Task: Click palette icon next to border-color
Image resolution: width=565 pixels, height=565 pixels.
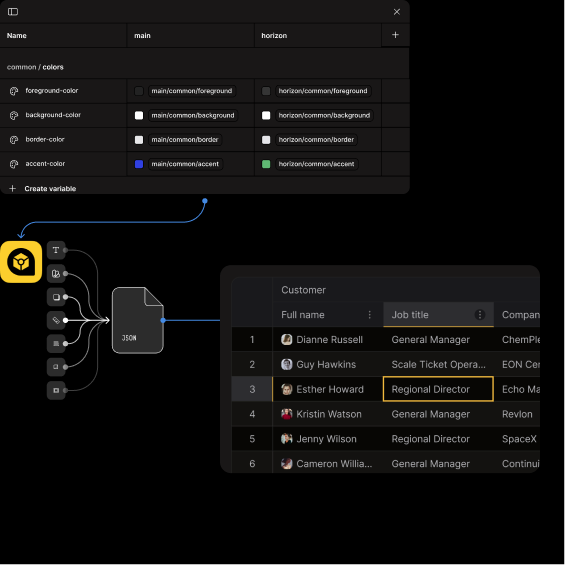Action: click(x=14, y=140)
